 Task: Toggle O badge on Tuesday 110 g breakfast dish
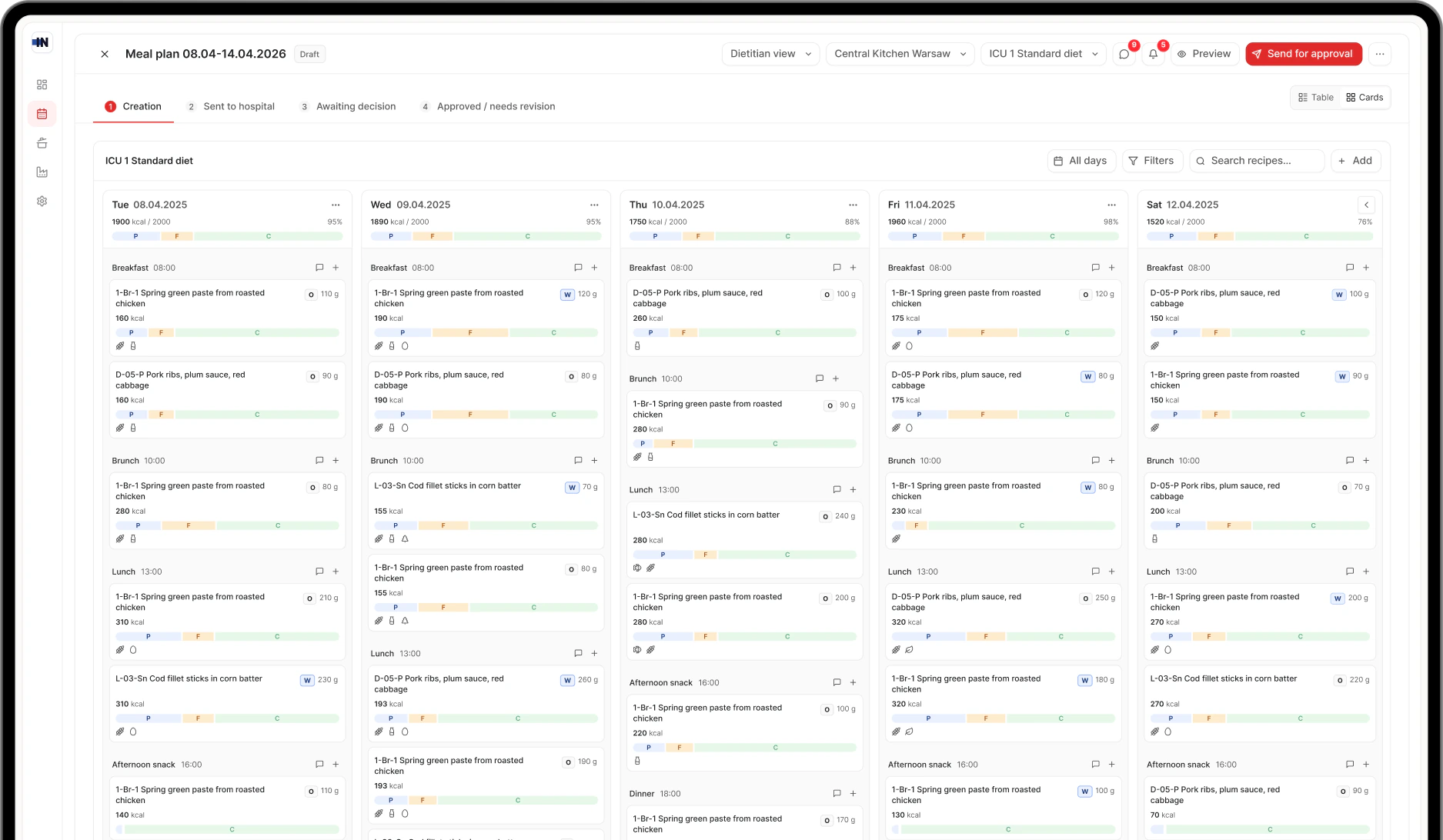pos(311,294)
